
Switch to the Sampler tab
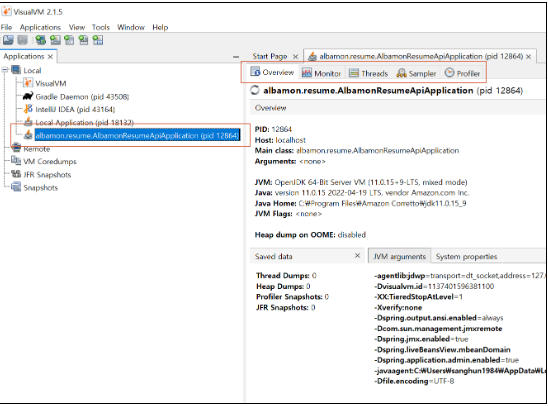click(417, 73)
